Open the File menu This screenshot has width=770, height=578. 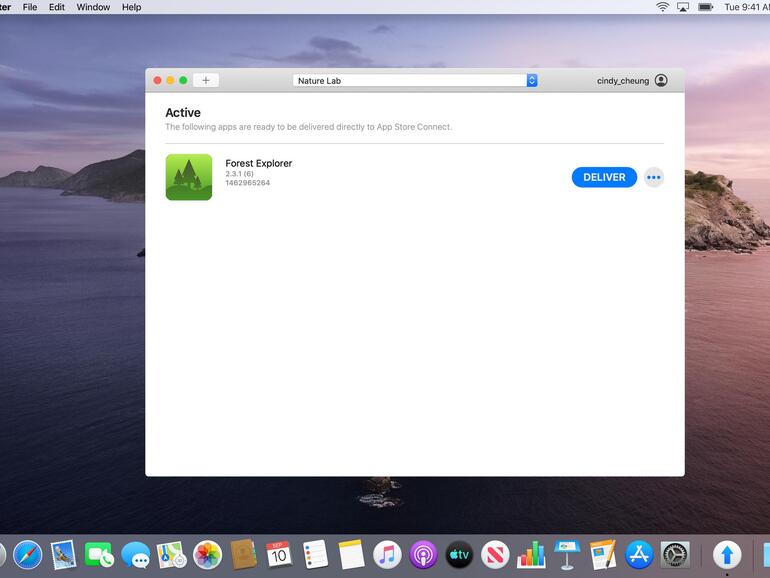click(29, 7)
